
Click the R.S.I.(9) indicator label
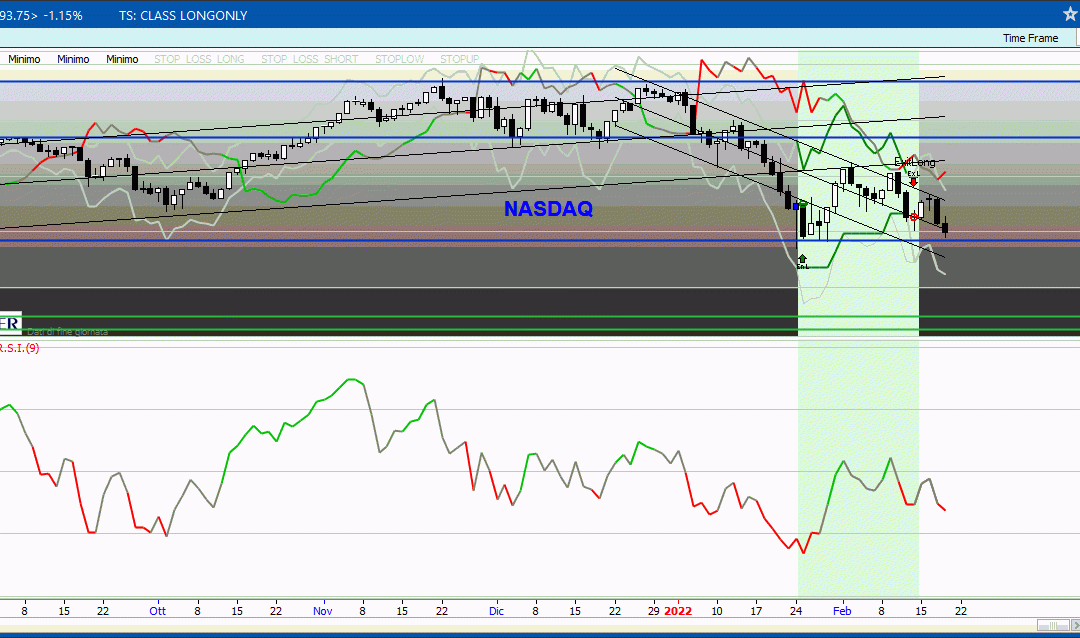point(19,348)
